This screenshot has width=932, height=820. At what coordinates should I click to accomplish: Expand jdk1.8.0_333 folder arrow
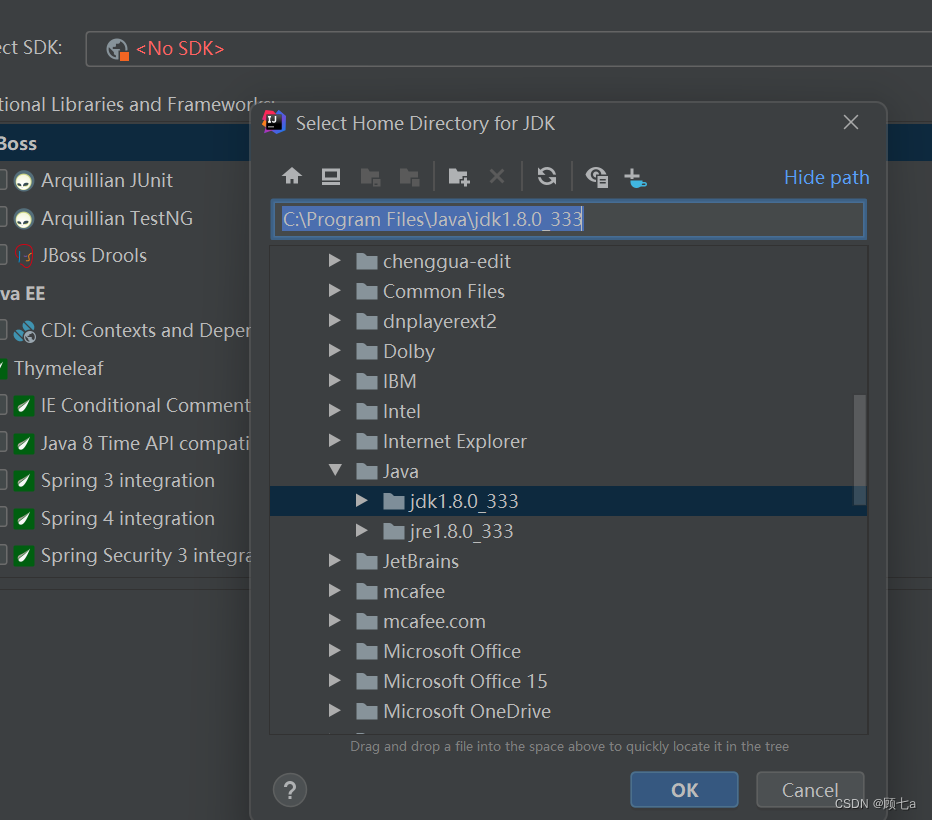click(x=361, y=500)
